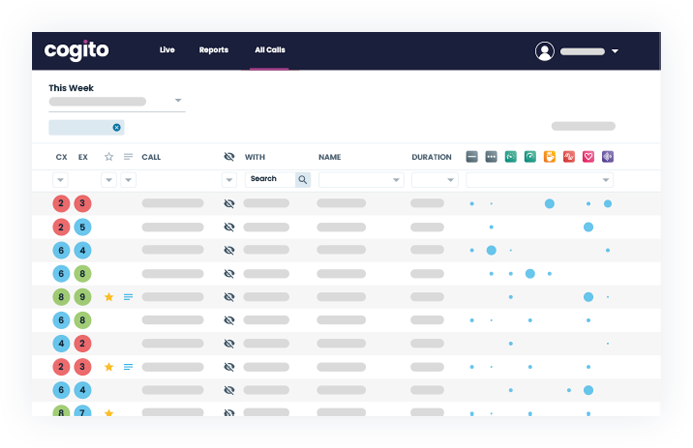Open the call name in the CX 4 EX 2 row
The height and width of the screenshot is (448, 693).
[172, 343]
